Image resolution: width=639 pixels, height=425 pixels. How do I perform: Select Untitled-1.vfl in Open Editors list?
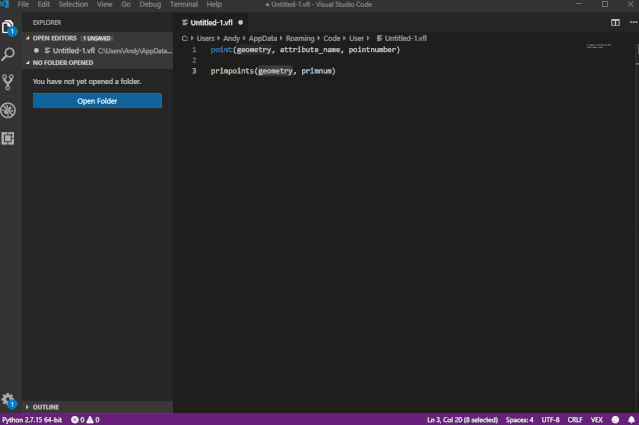point(98,51)
